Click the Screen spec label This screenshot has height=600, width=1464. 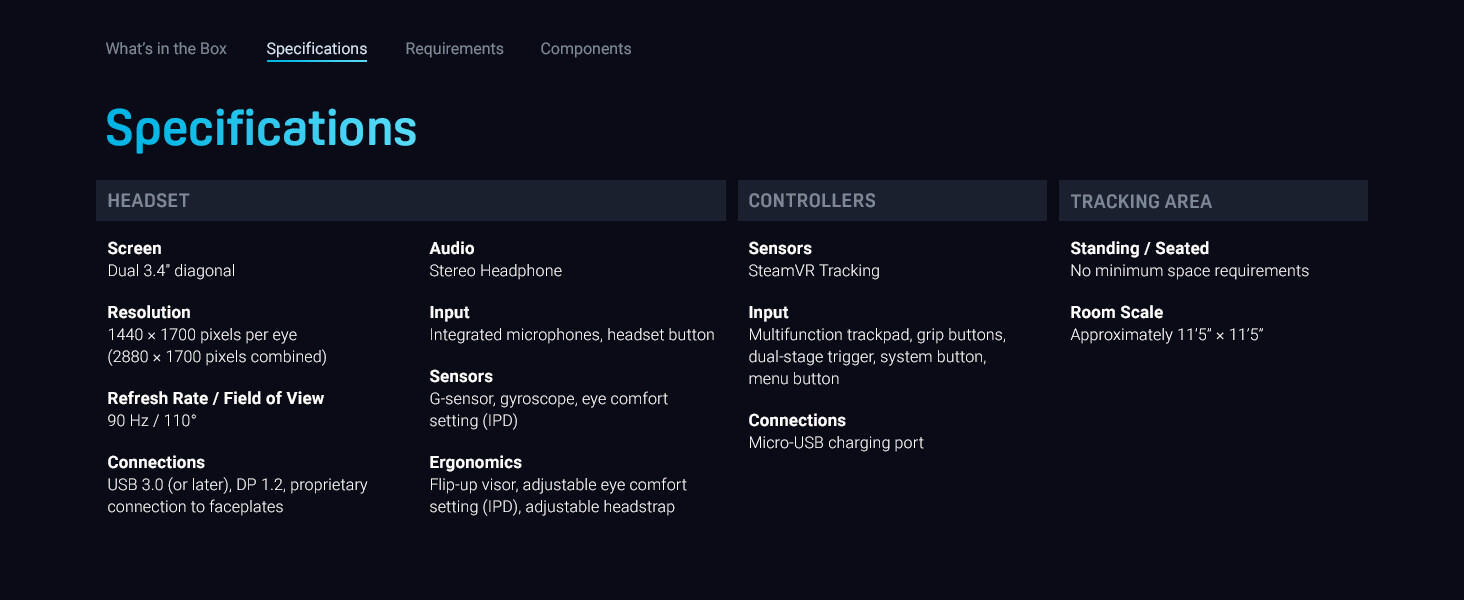click(x=134, y=248)
